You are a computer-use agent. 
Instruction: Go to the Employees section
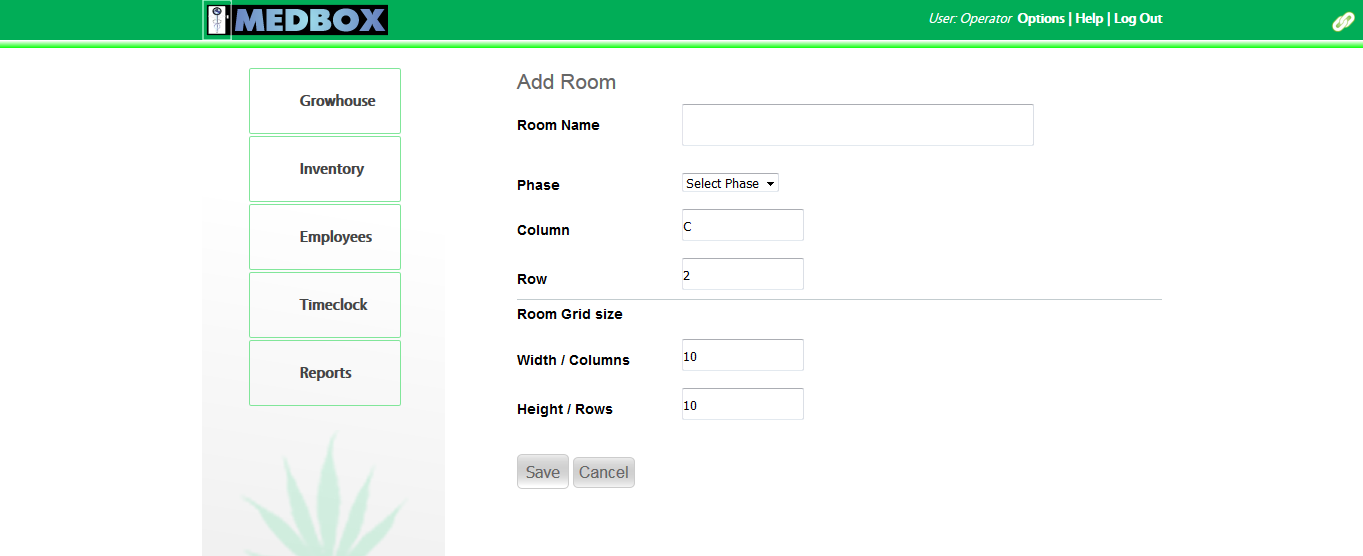(325, 237)
